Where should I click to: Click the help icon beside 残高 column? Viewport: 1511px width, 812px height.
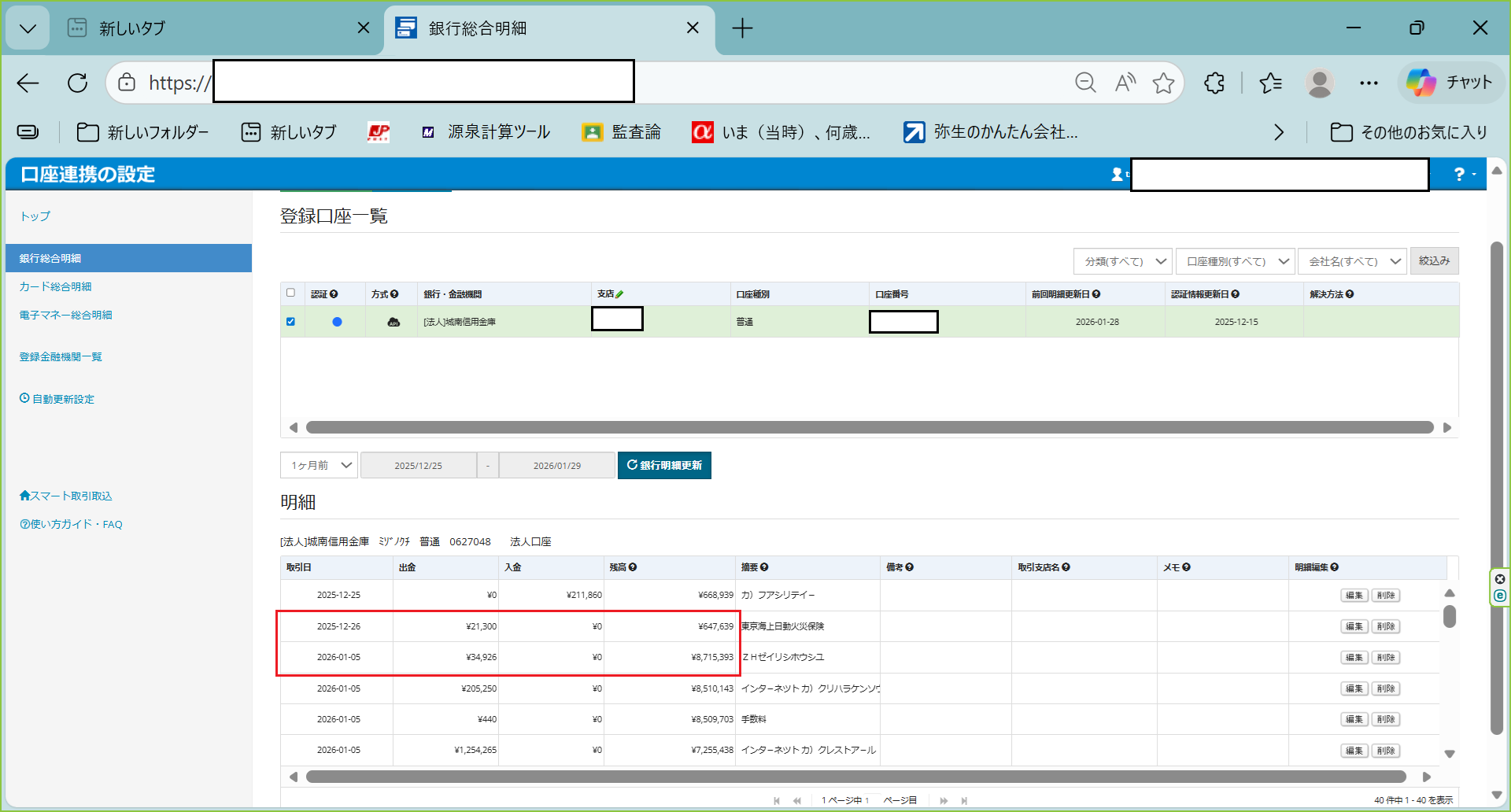coord(633,567)
